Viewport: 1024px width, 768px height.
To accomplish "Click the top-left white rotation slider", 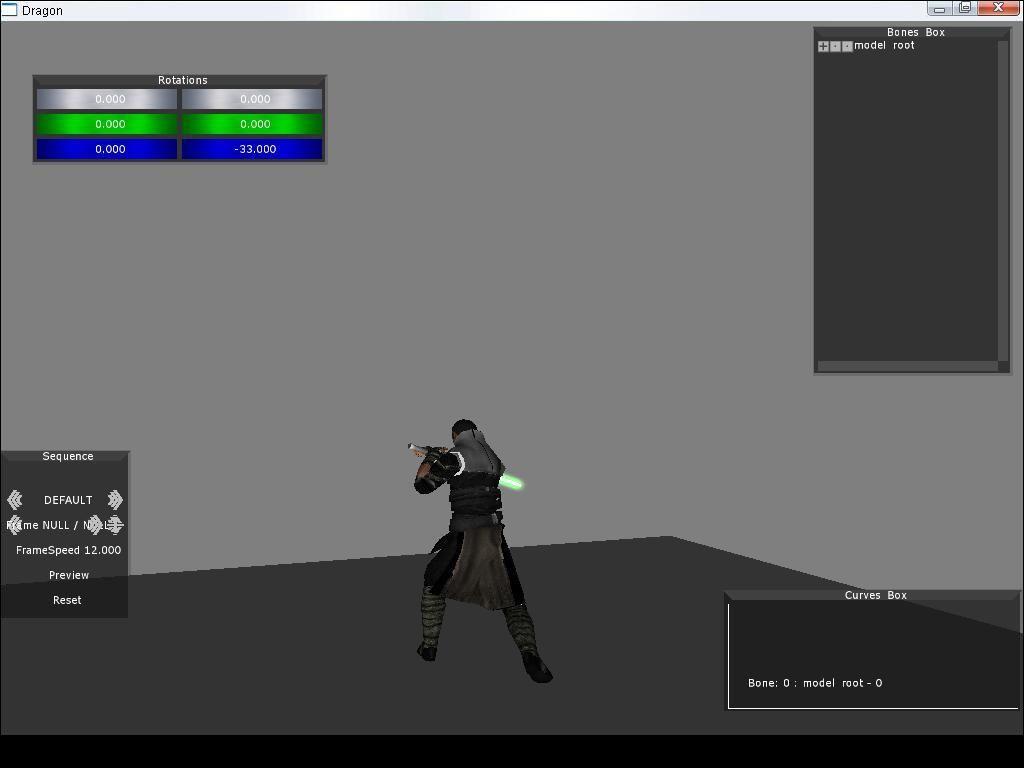I will click(107, 99).
